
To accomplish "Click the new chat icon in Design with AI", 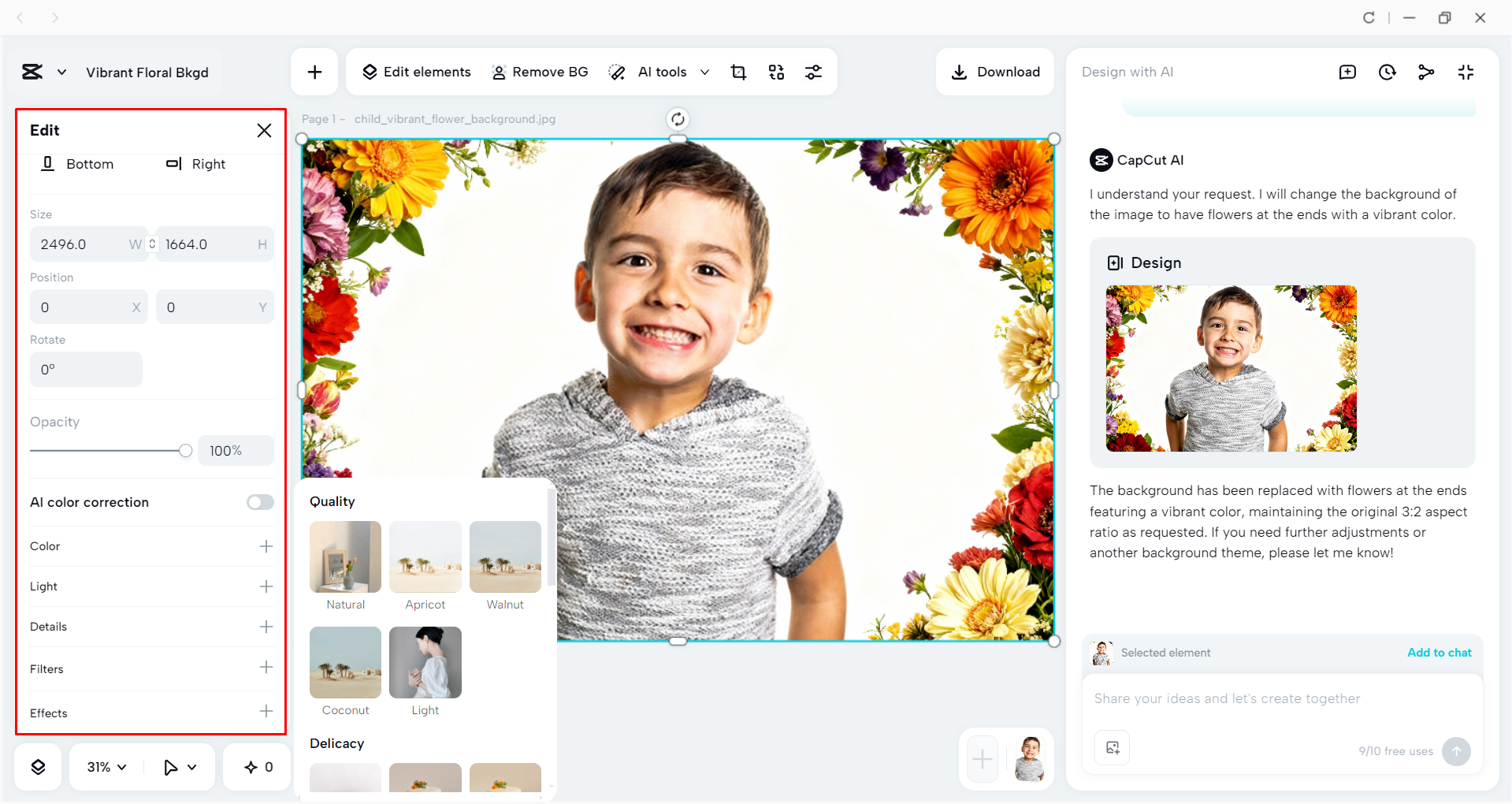I will 1348,72.
